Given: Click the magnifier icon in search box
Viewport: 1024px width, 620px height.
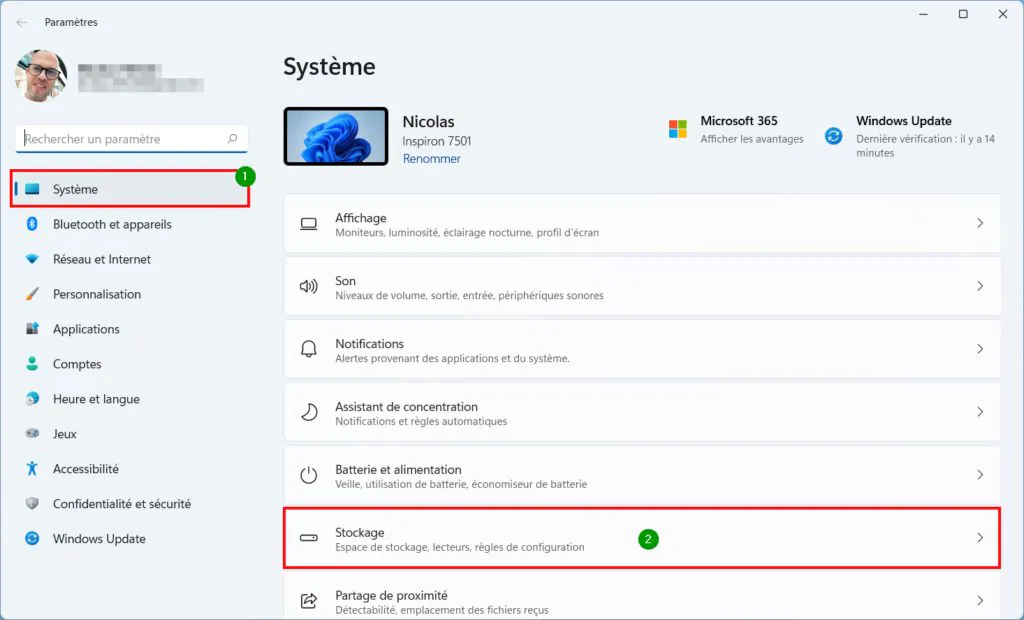Looking at the screenshot, I should coord(232,139).
